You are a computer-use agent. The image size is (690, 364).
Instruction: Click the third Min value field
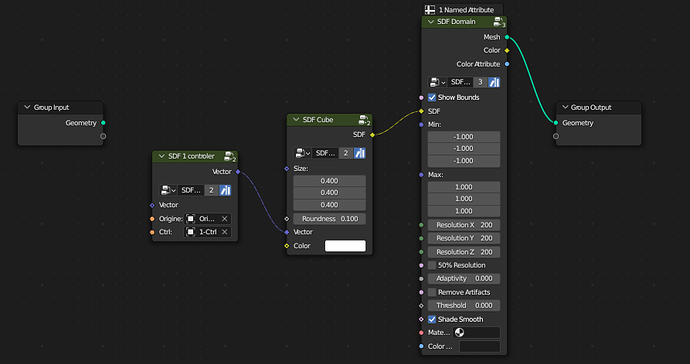pos(464,161)
